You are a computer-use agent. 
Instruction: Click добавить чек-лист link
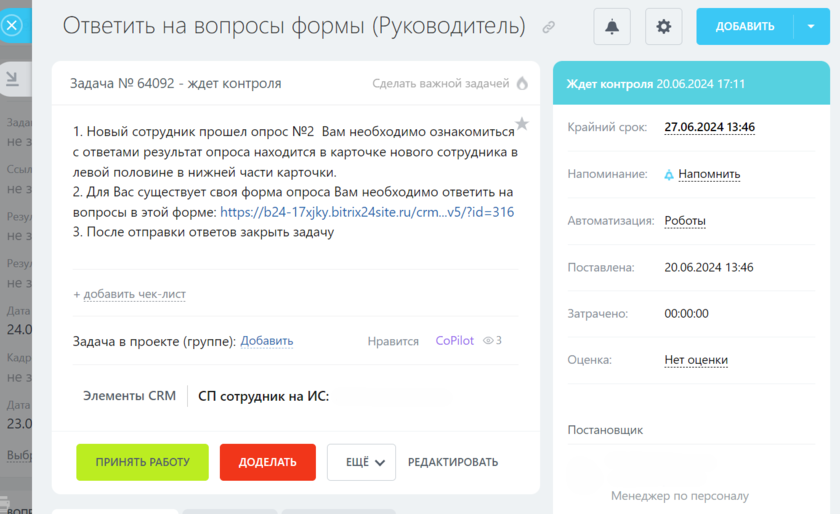129,294
